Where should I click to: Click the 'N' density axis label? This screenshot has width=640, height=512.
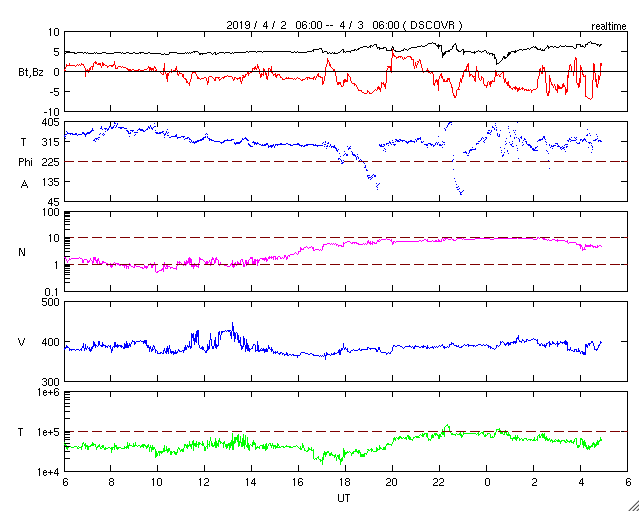click(x=22, y=252)
